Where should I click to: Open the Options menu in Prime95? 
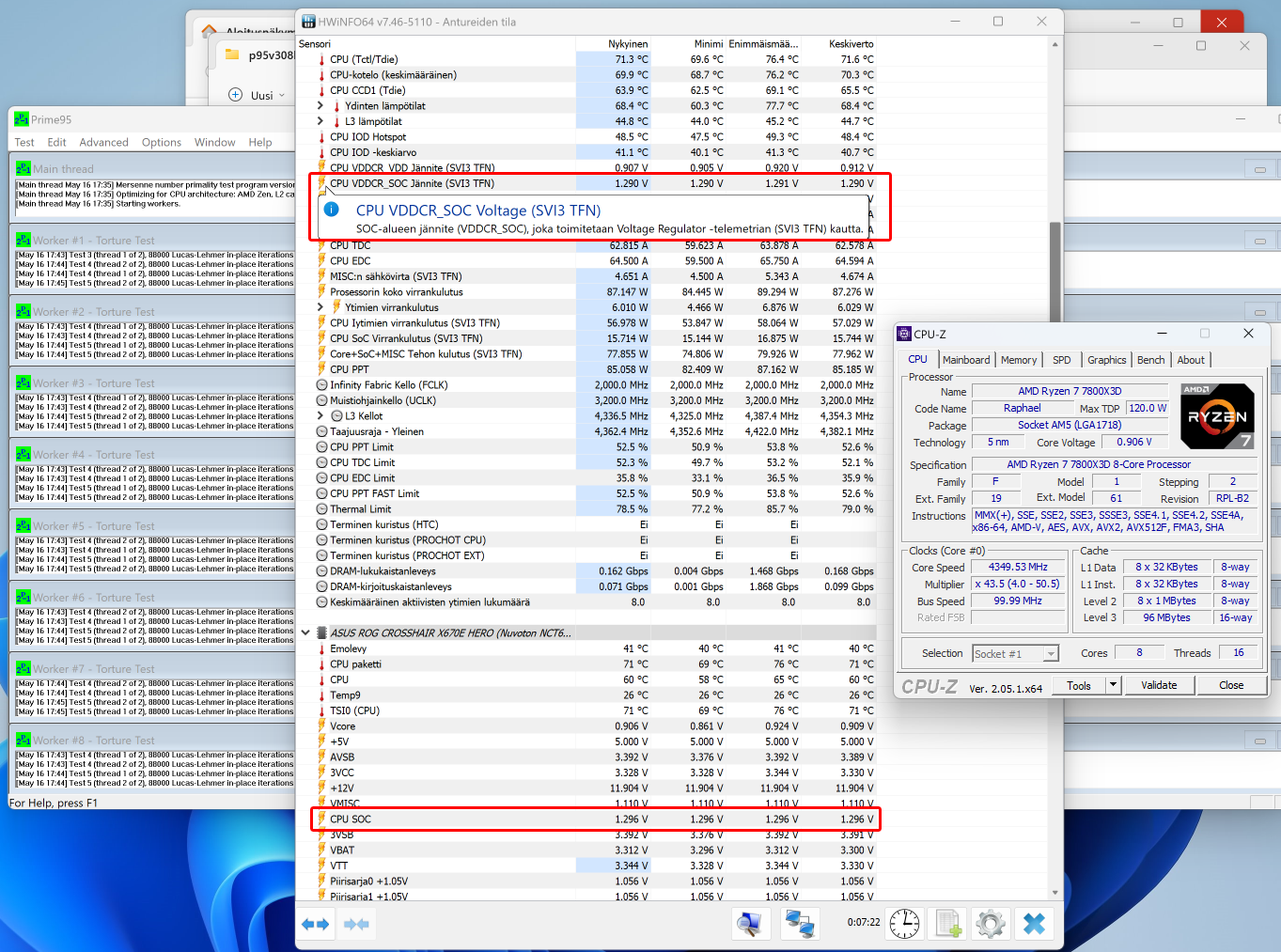click(162, 143)
